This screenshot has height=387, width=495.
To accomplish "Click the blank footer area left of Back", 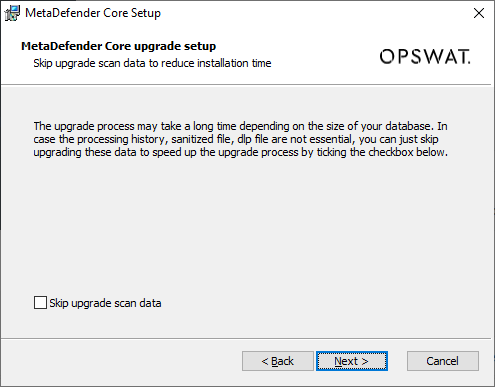I will (x=120, y=361).
